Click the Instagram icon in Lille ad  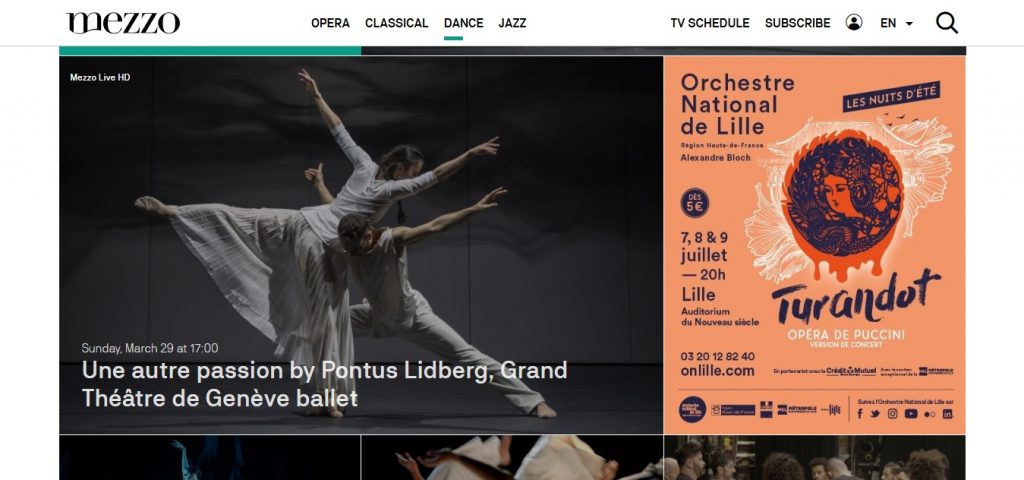pos(892,413)
